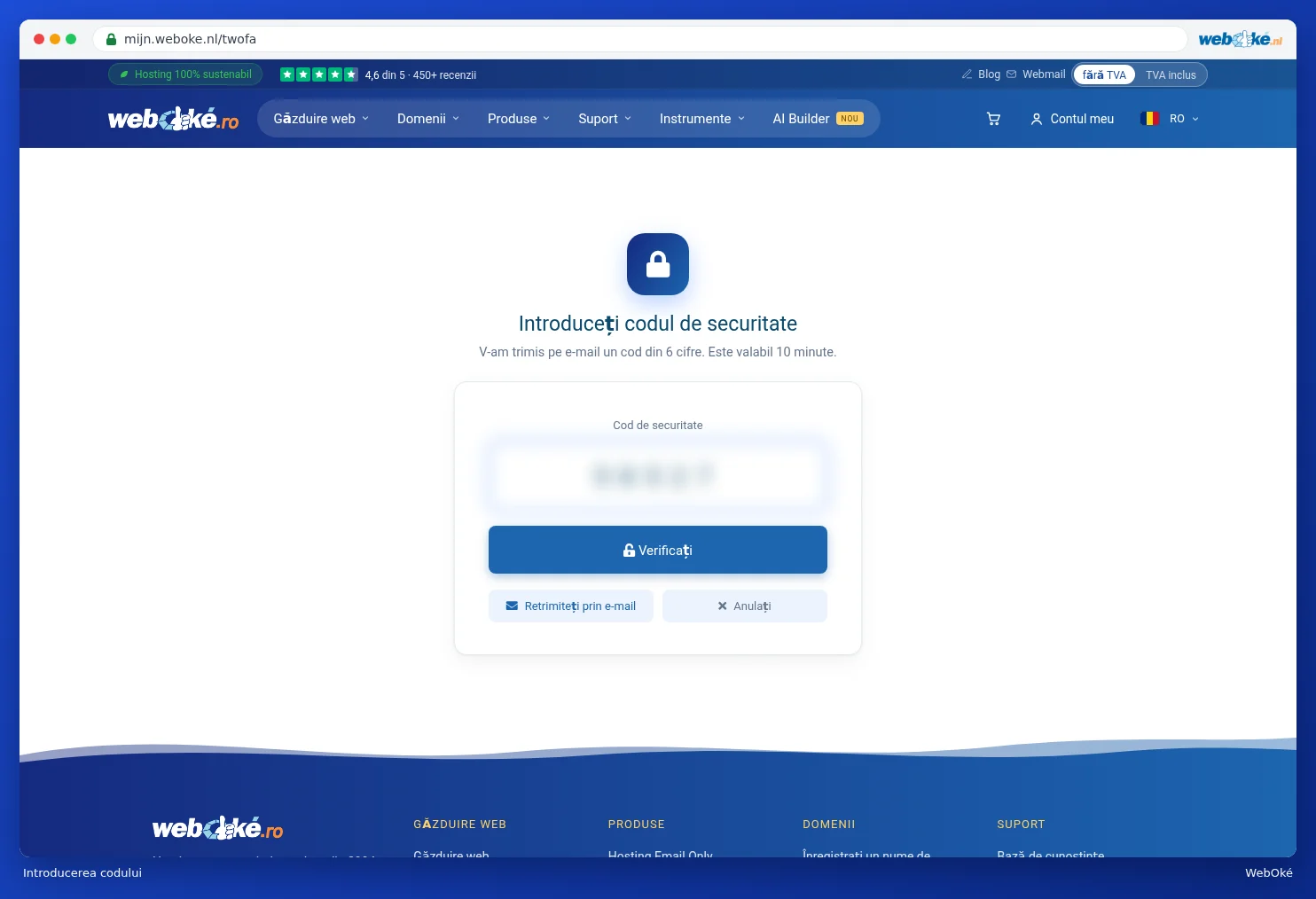Click the Romanian flag icon
The image size is (1316, 899).
point(1150,119)
